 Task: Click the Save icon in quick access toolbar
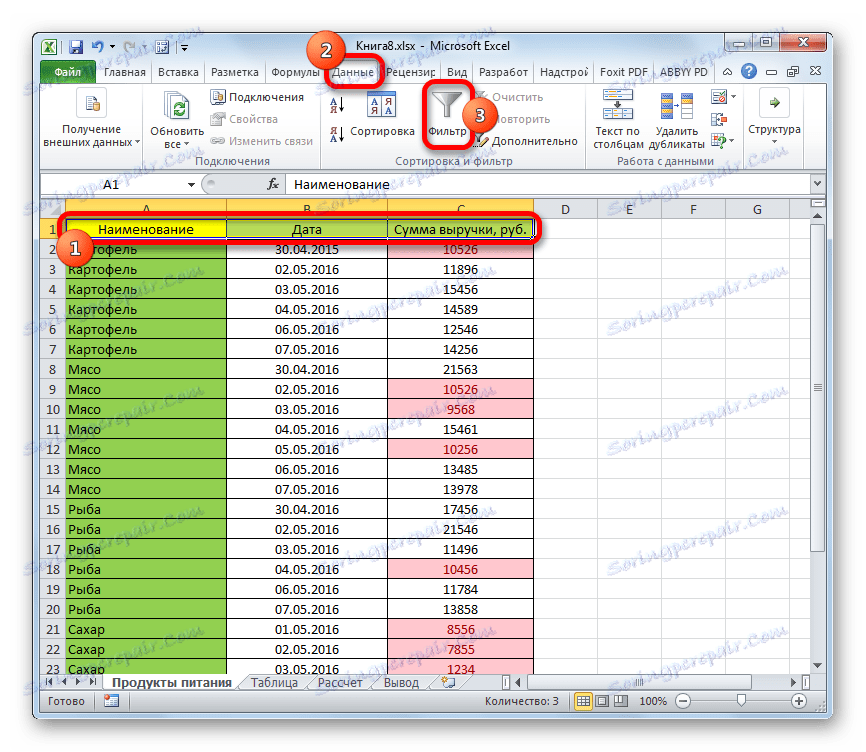click(76, 47)
